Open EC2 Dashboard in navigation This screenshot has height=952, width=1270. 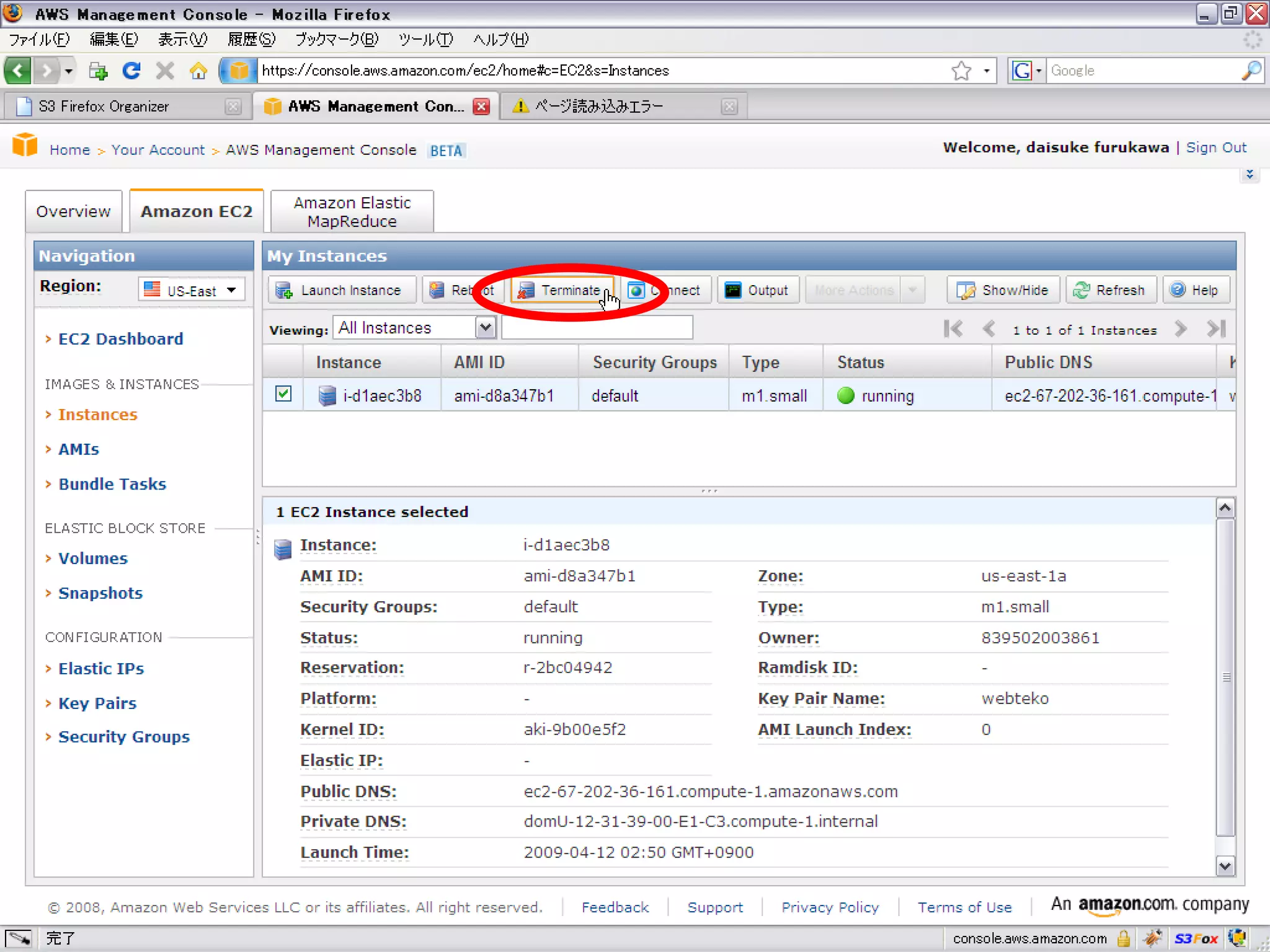pyautogui.click(x=121, y=339)
